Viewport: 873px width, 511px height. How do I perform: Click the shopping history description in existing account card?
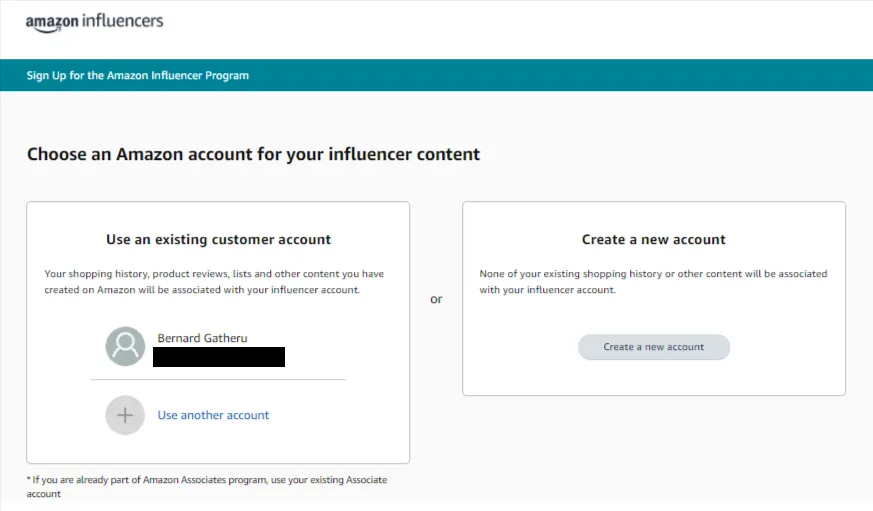coord(214,282)
